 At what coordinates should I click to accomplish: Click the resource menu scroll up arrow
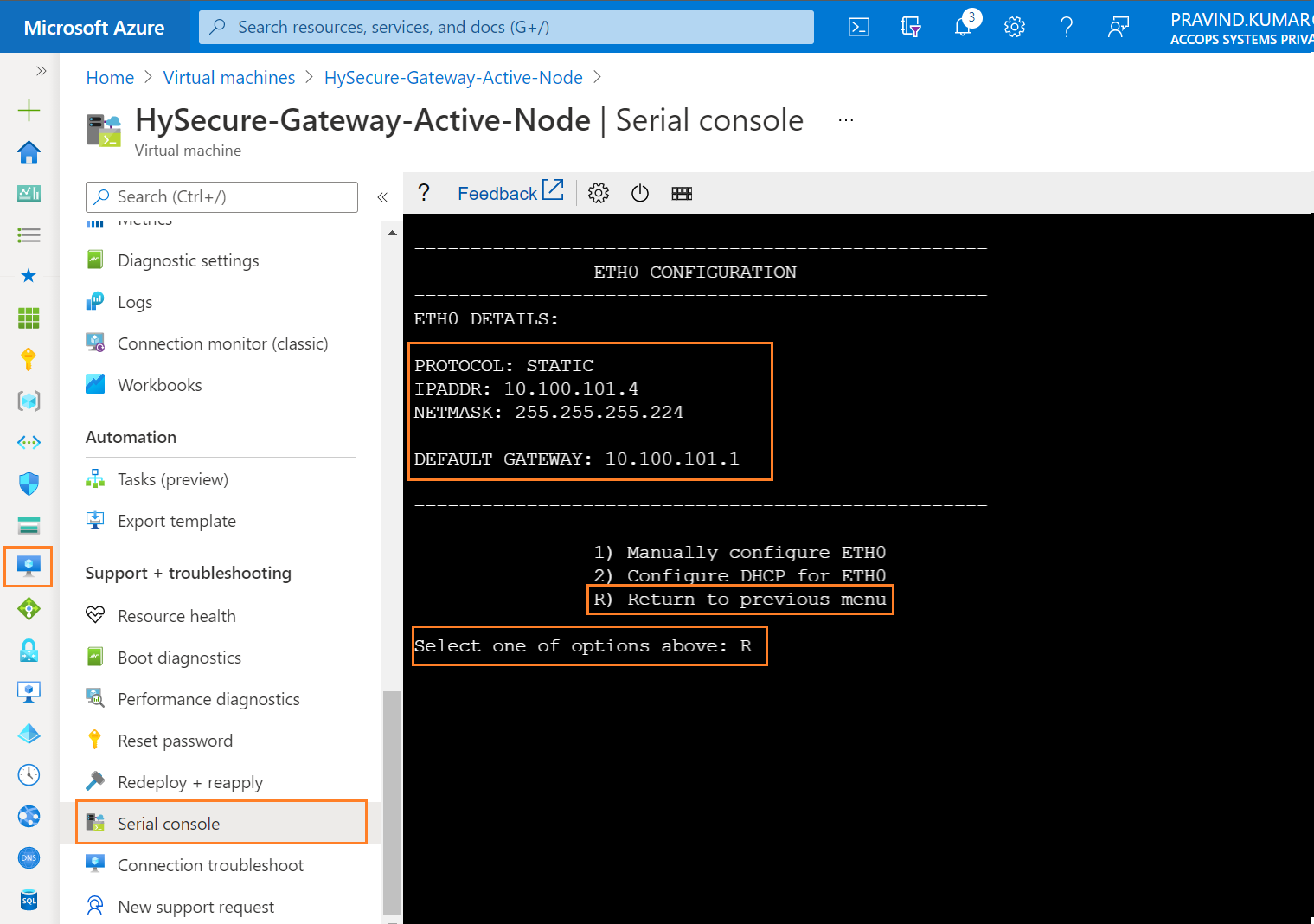click(x=392, y=233)
